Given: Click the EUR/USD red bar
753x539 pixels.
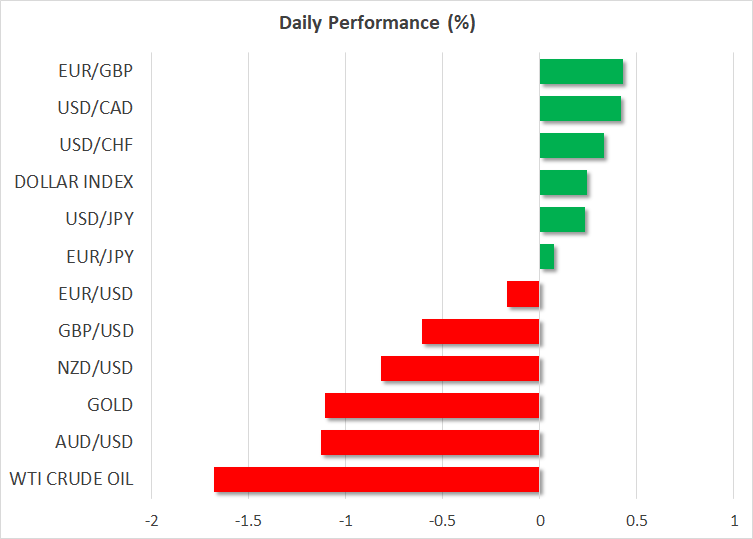Looking at the screenshot, I should click(523, 294).
